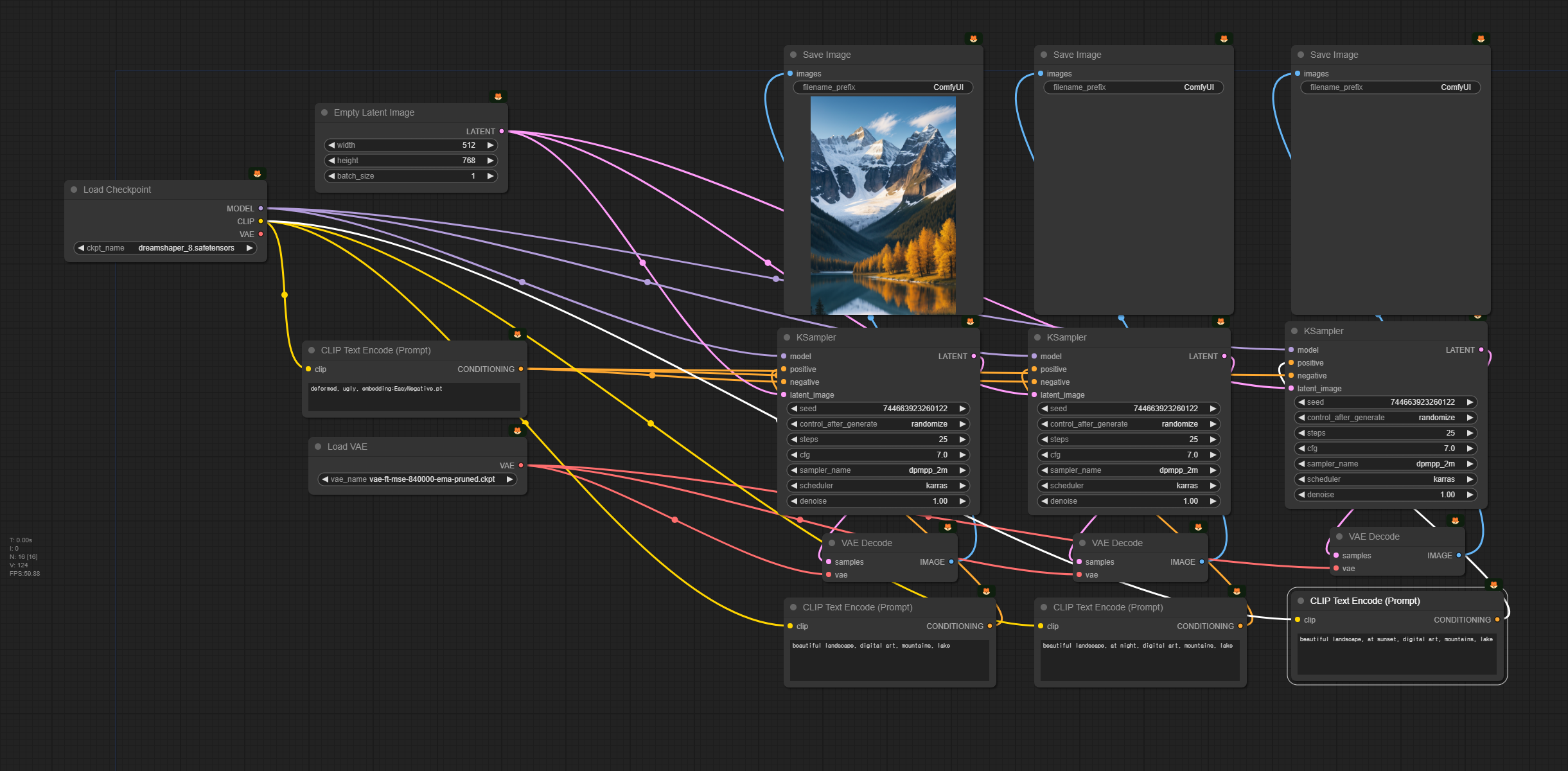1568x771 pixels.
Task: Click the fox badge above Empty Latent Image
Action: (498, 96)
